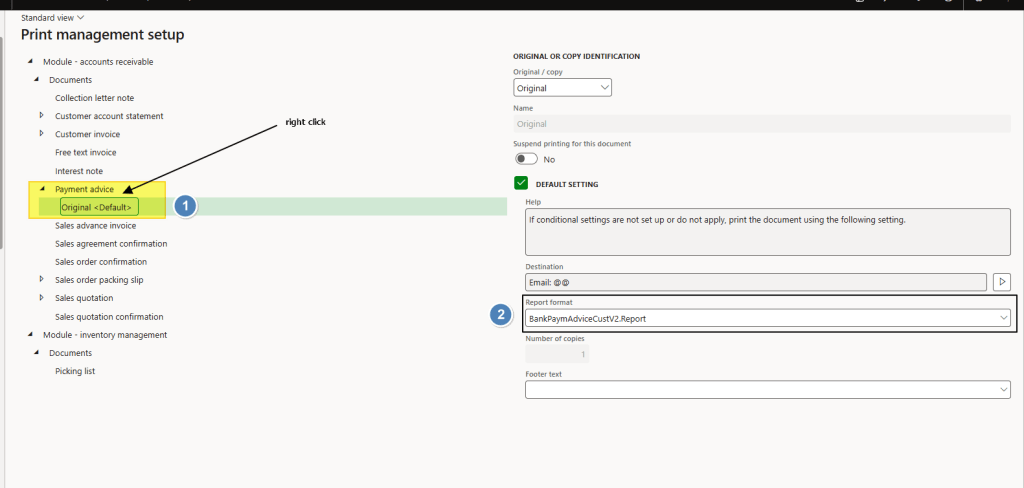Select the Free text invoice document
1024x488 pixels.
click(85, 152)
